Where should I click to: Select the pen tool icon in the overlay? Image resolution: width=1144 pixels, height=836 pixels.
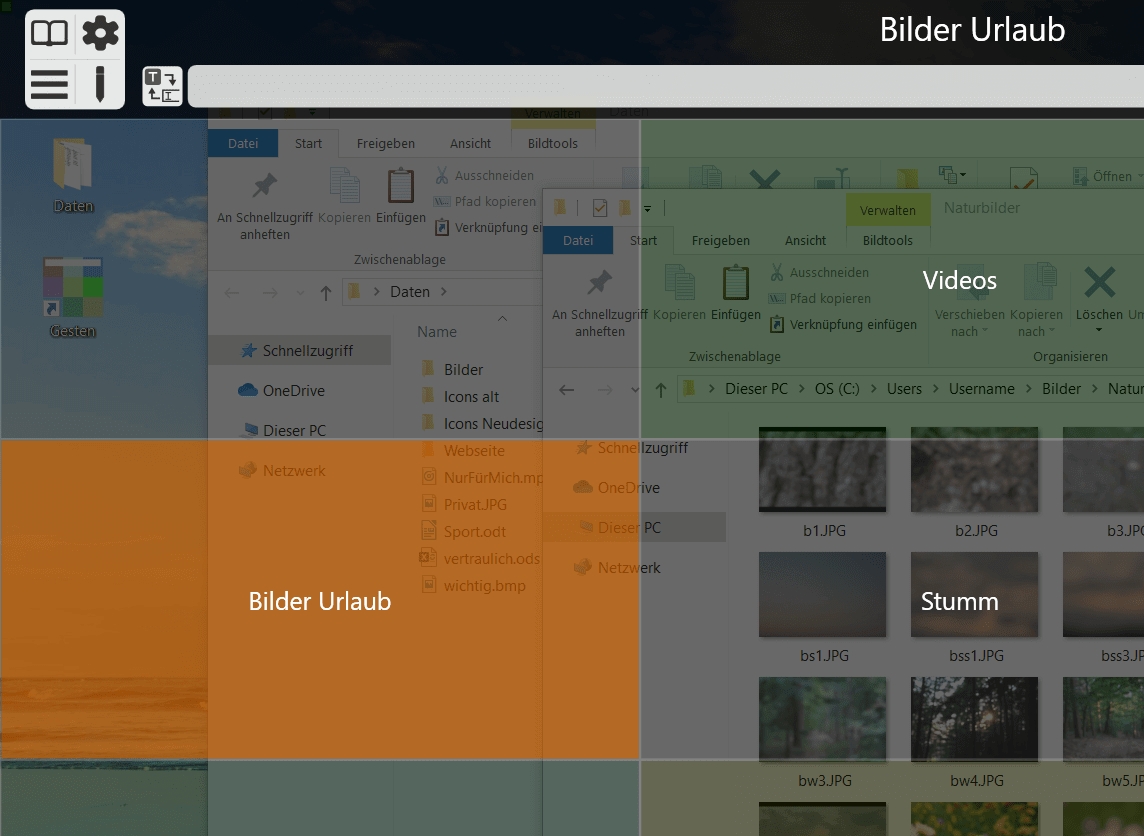100,84
